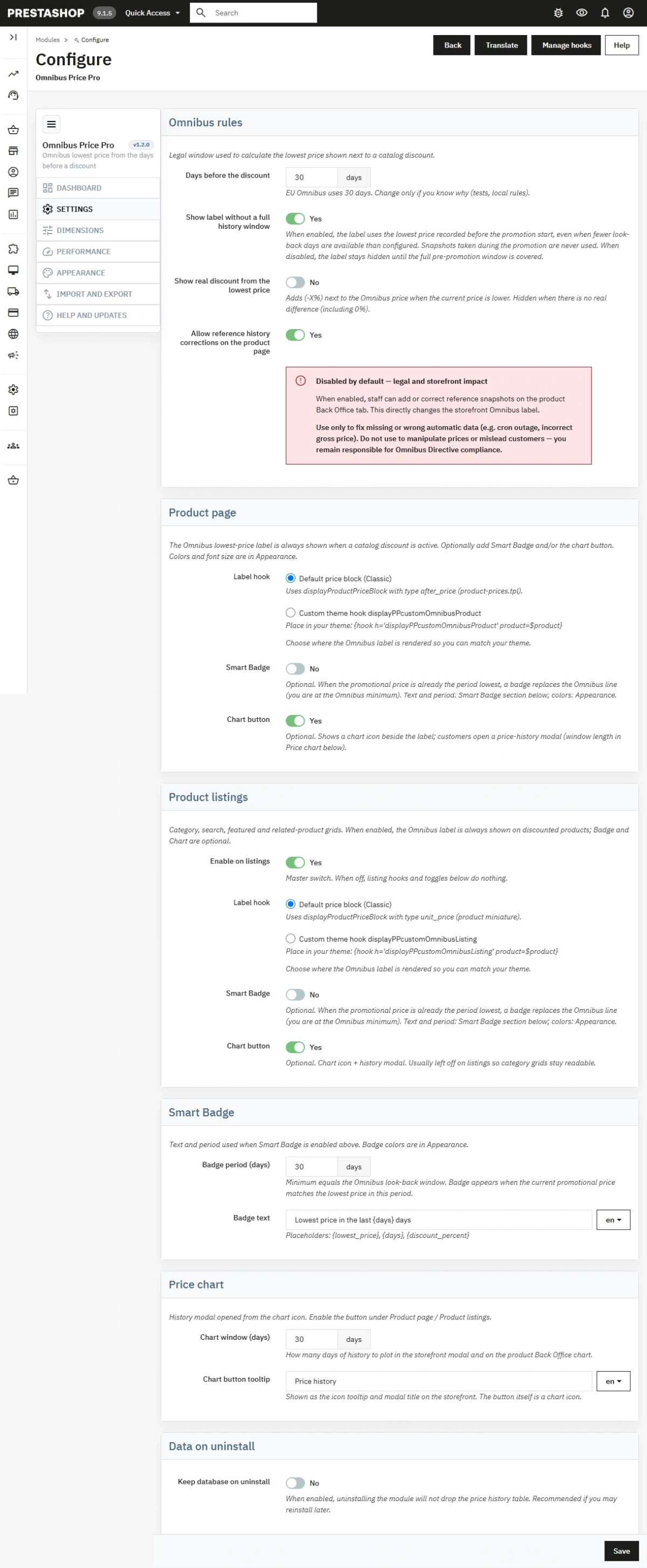Viewport: 647px width, 1568px height.
Task: Focus the Badge period days field
Action: pos(311,1167)
